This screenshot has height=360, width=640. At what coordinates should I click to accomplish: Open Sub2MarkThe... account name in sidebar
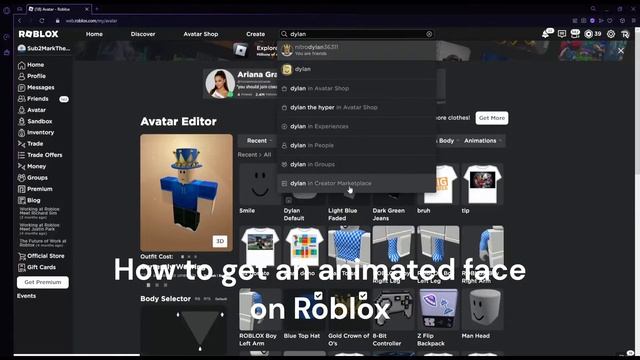(x=44, y=48)
